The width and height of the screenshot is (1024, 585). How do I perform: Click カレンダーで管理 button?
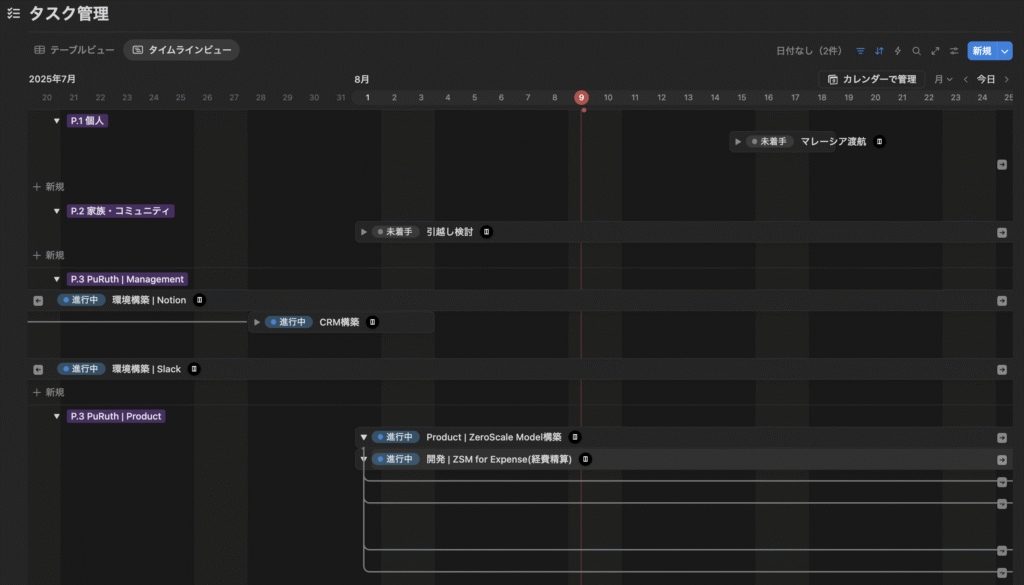872,79
